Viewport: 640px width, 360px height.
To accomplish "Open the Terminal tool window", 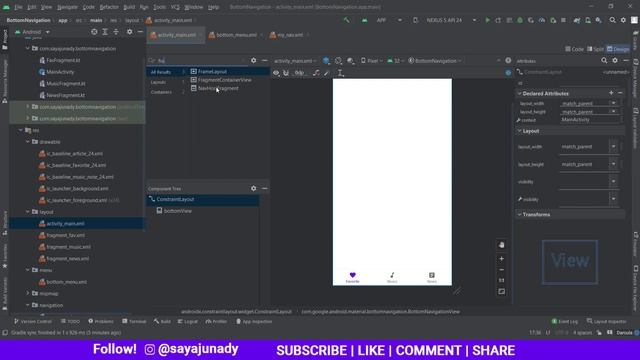I will 134,321.
